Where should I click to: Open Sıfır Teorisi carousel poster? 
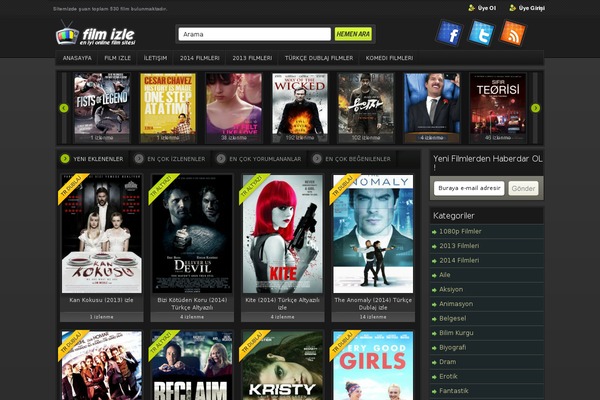coord(498,108)
